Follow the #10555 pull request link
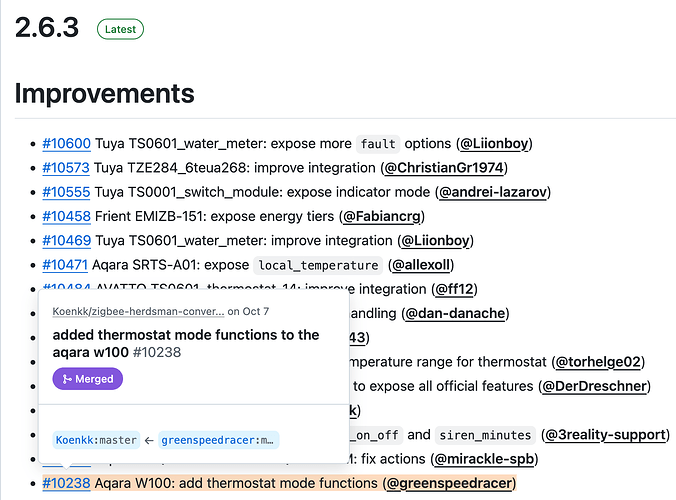 (x=67, y=192)
